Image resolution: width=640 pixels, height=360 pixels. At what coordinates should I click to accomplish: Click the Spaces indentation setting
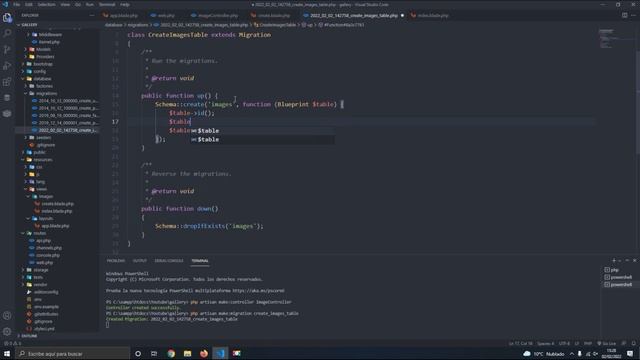[x=546, y=343]
